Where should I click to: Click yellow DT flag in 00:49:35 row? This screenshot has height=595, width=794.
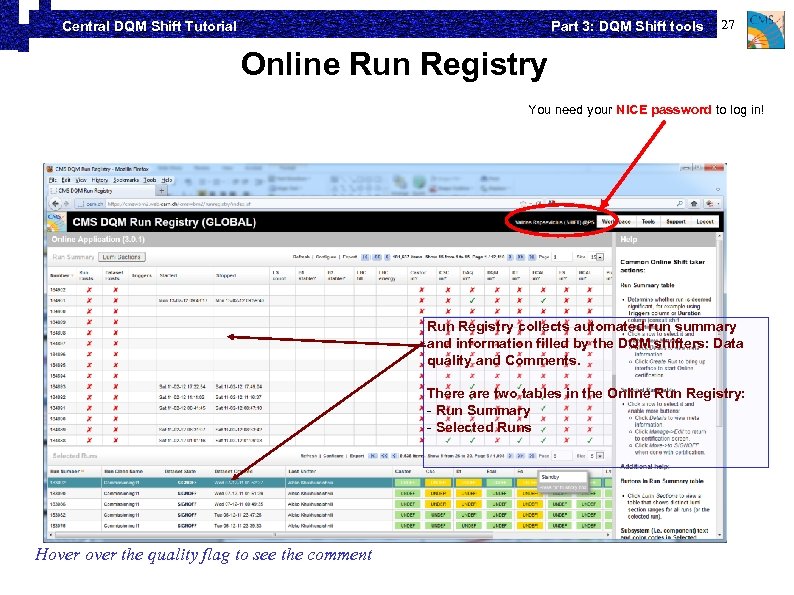pos(468,504)
